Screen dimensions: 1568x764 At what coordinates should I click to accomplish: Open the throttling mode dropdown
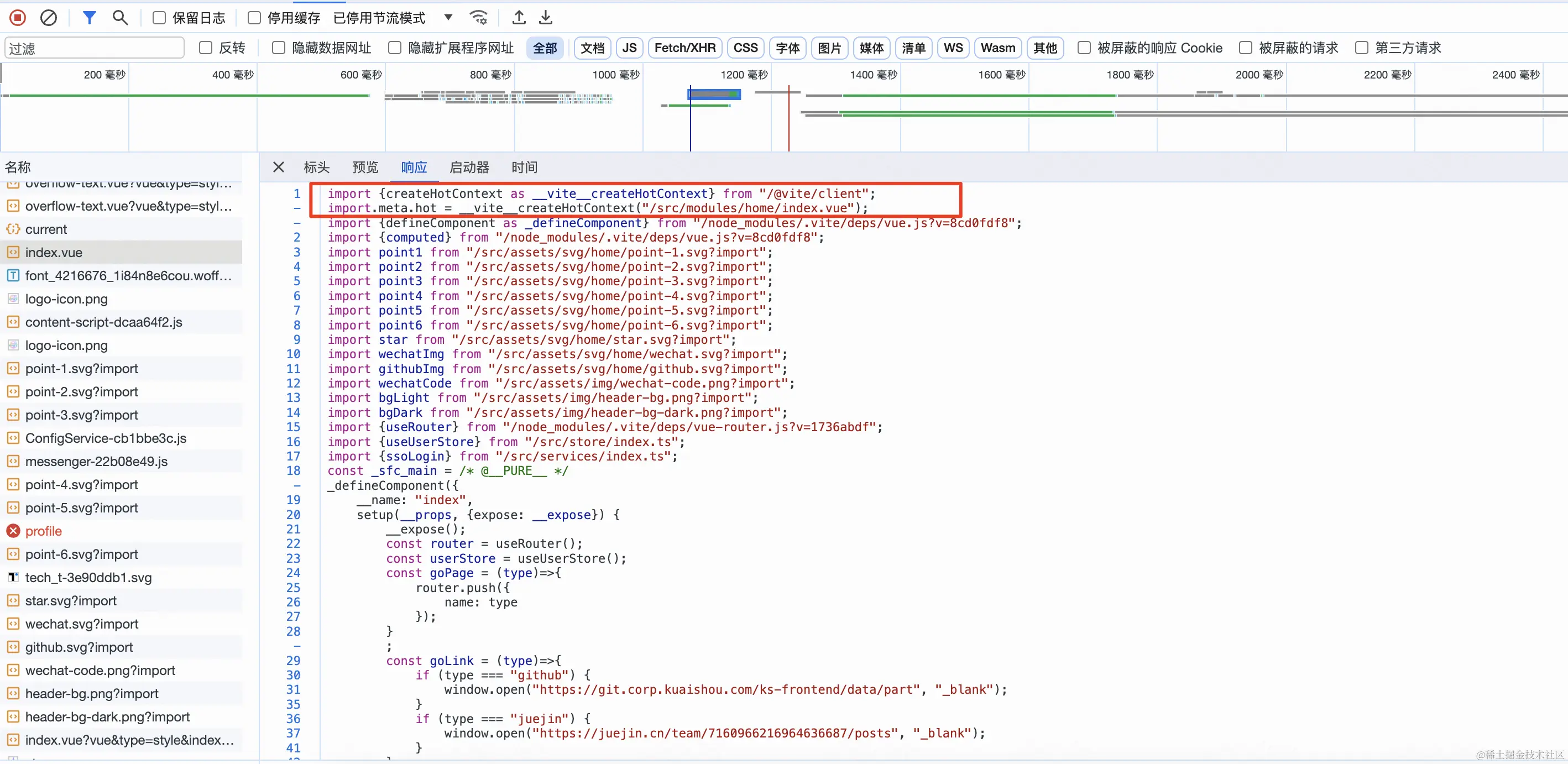448,18
